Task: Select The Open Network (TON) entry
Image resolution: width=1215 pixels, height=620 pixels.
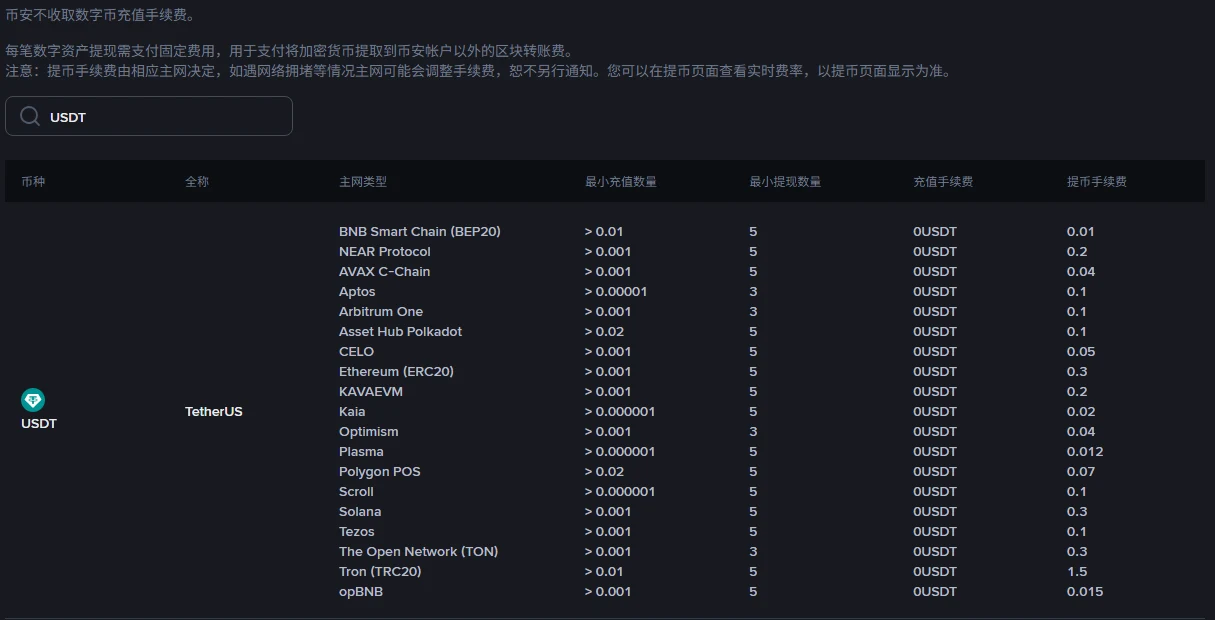Action: (x=418, y=552)
